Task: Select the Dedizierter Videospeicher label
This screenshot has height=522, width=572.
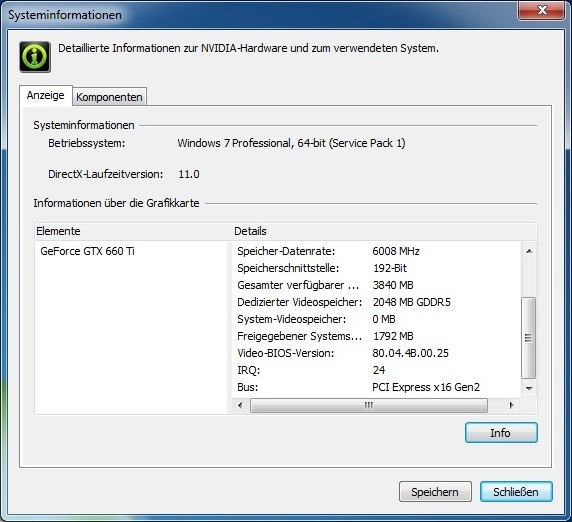Action: (x=299, y=302)
